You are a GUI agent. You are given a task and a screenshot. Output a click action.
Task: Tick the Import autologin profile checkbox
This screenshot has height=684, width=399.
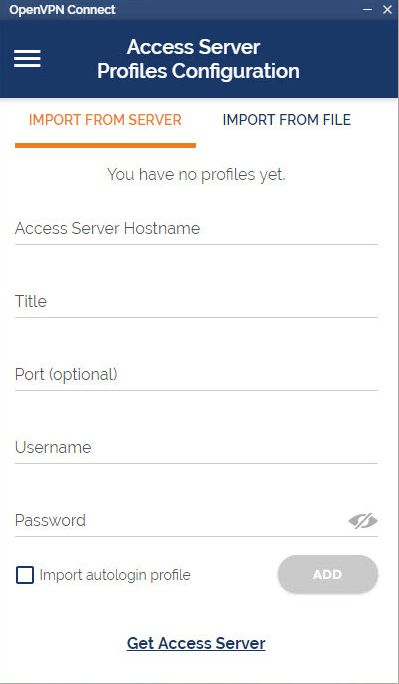(x=25, y=575)
